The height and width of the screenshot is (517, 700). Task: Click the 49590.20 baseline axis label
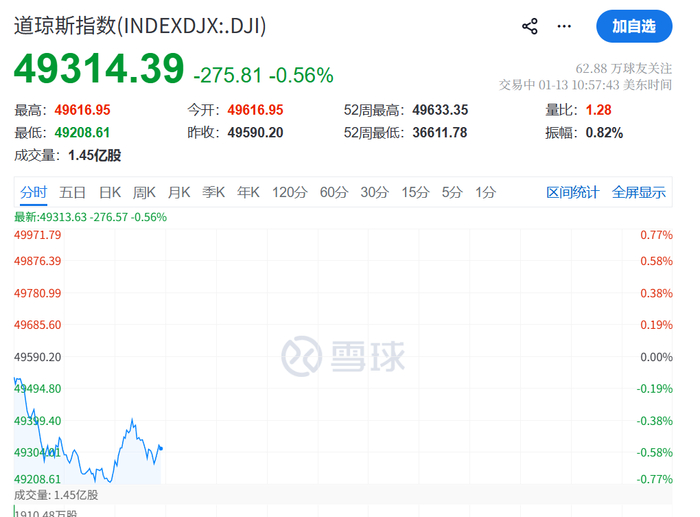[38, 357]
